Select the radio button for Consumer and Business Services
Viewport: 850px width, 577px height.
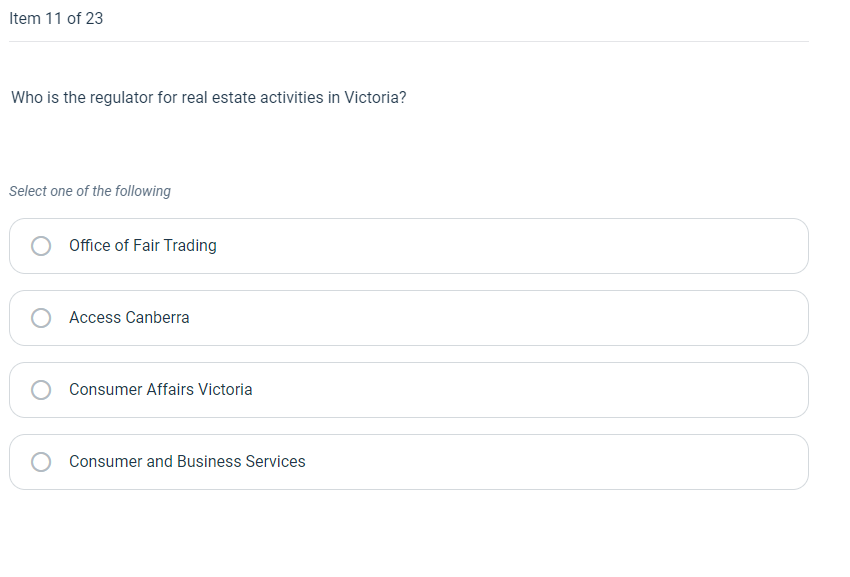click(41, 461)
